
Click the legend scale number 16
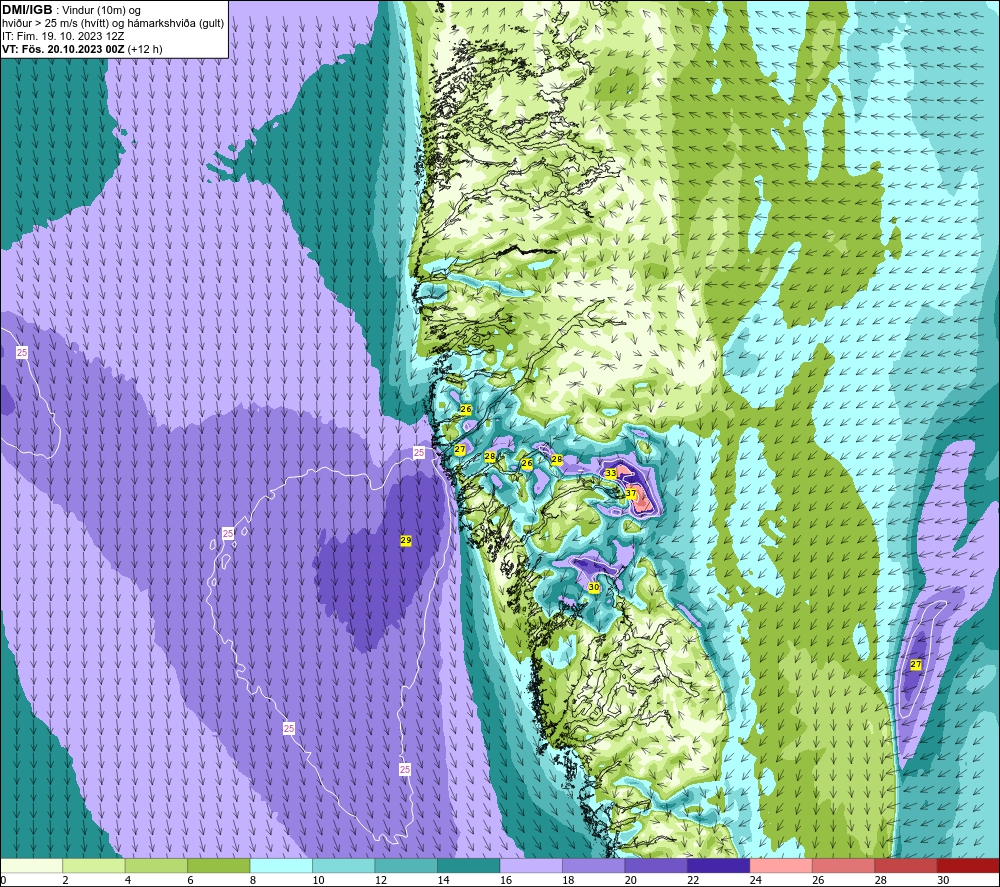click(506, 880)
